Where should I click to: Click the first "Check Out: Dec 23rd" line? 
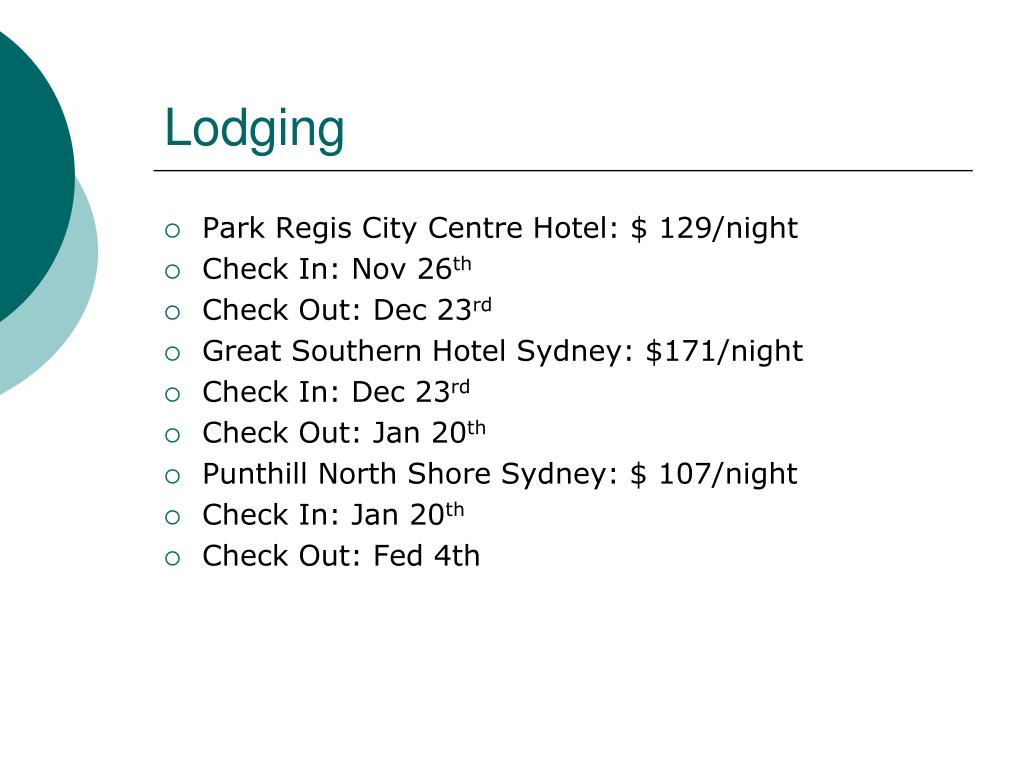346,311
